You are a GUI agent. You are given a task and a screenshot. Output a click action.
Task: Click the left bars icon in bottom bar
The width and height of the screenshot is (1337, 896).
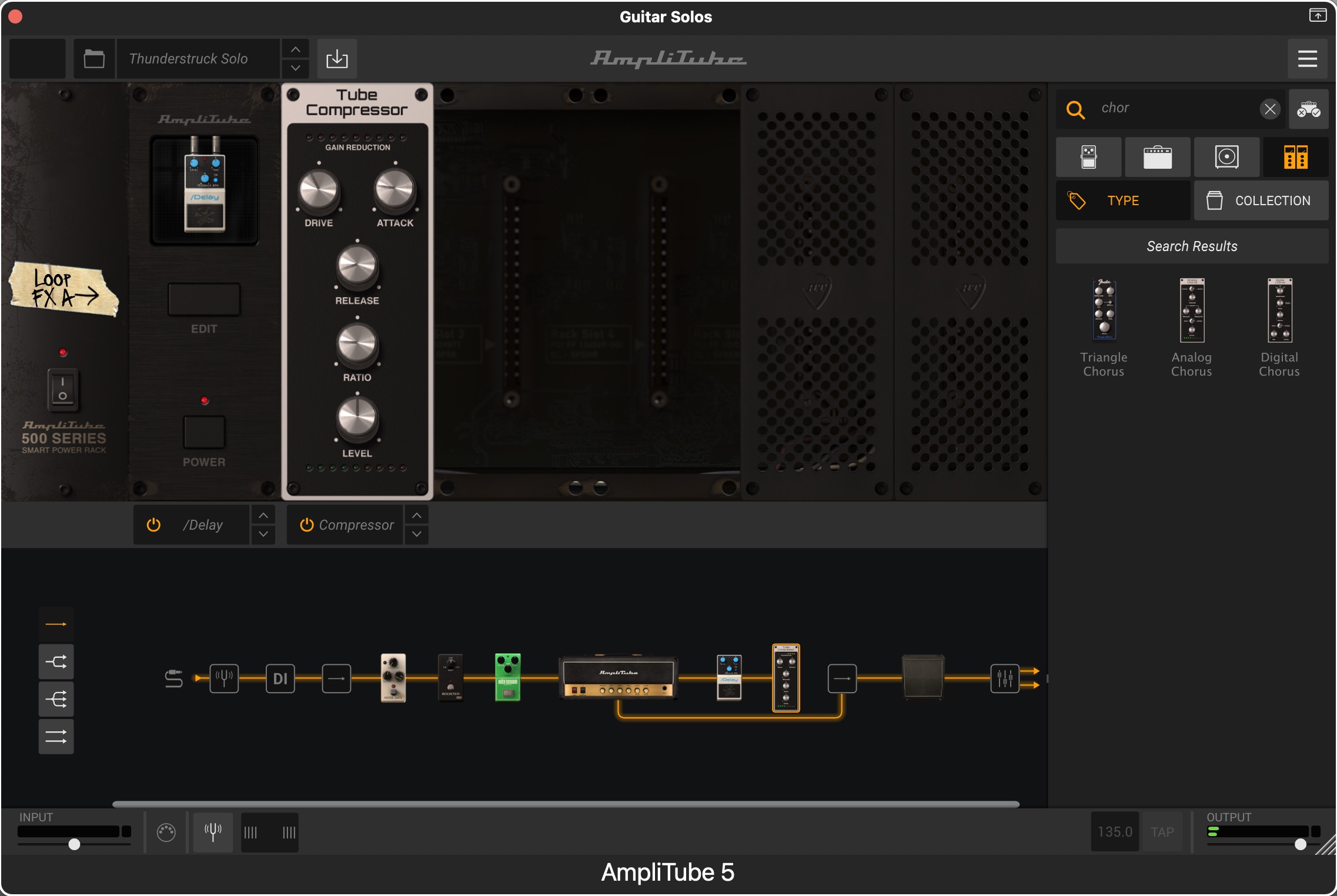[250, 833]
